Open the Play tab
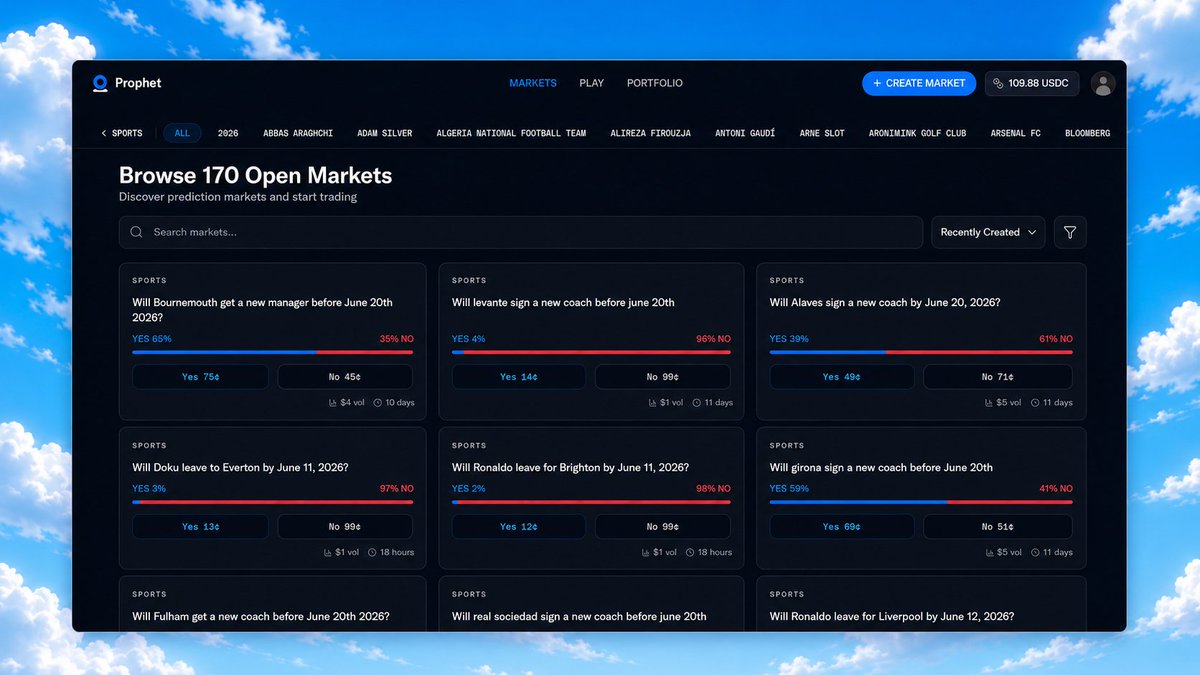 point(592,83)
